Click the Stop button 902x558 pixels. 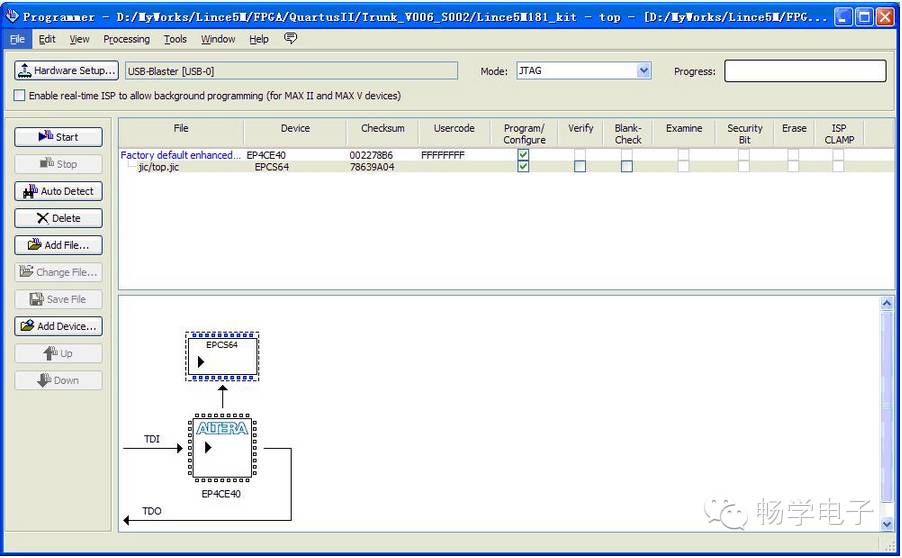[x=58, y=164]
